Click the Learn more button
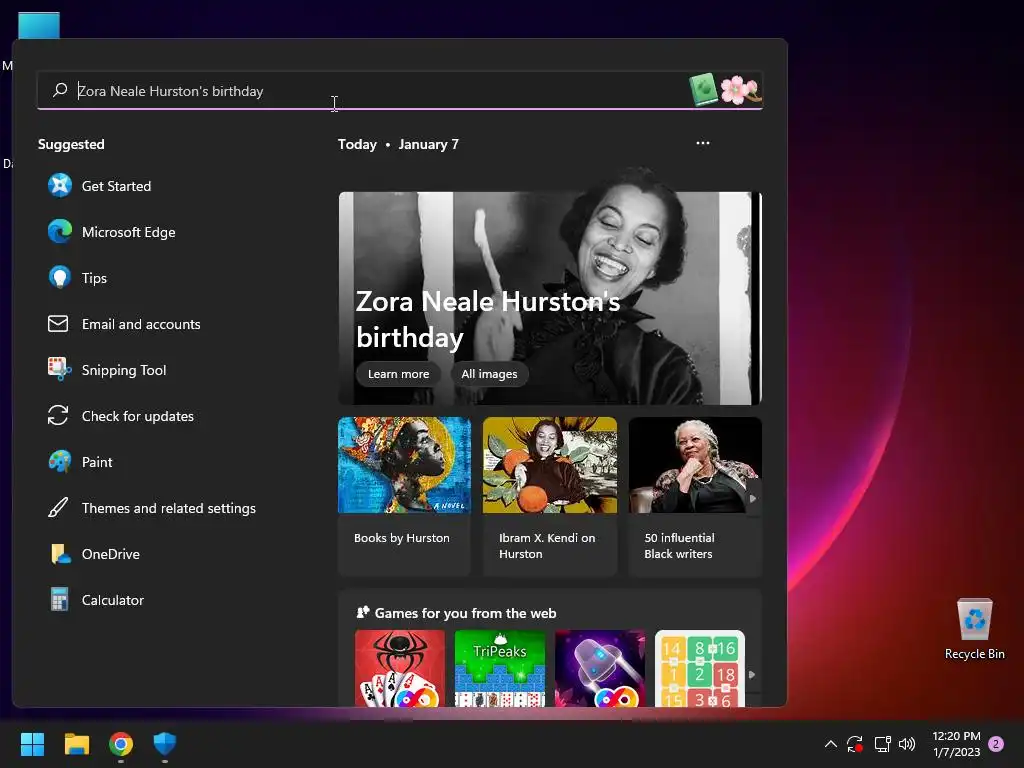 pos(398,374)
